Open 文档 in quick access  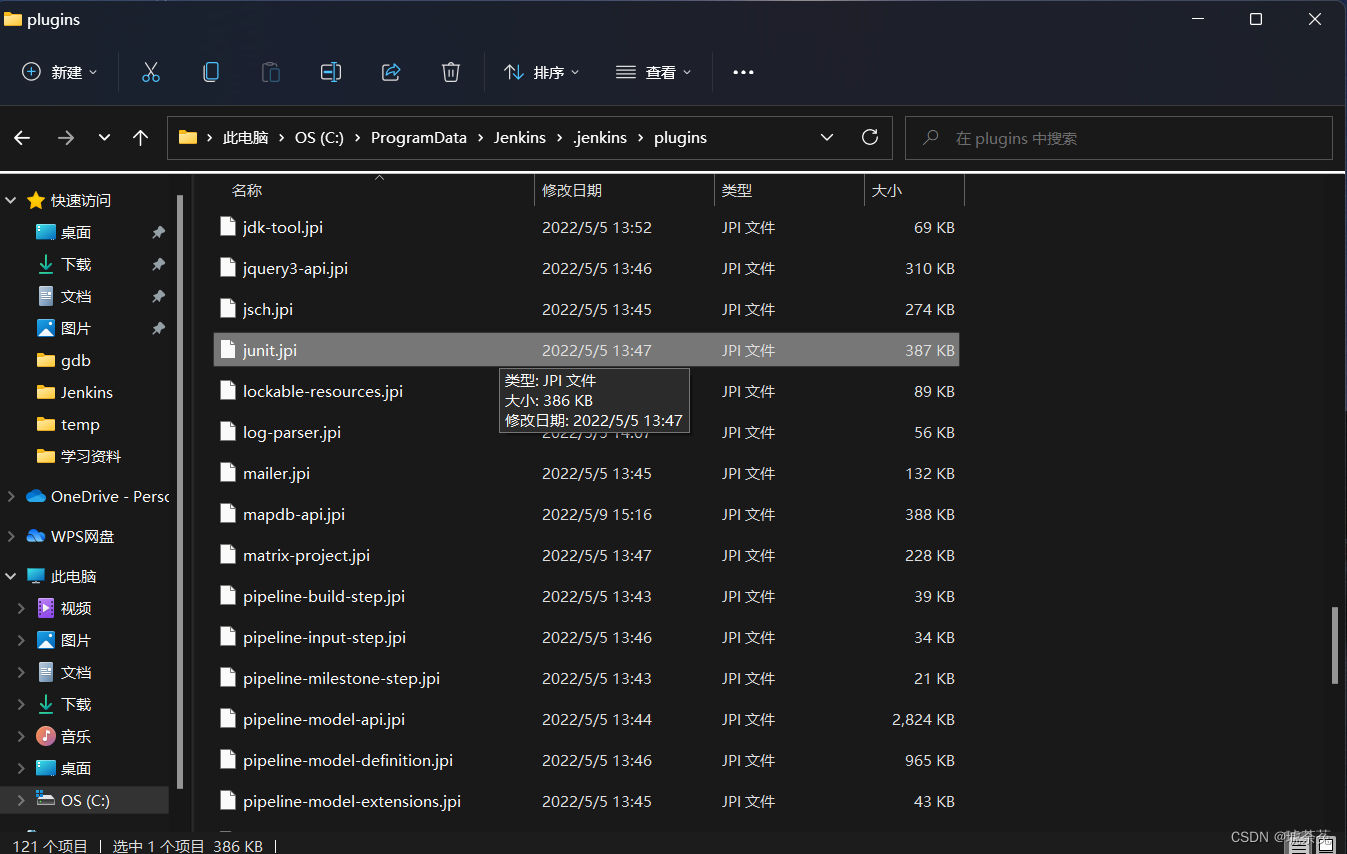[x=76, y=296]
